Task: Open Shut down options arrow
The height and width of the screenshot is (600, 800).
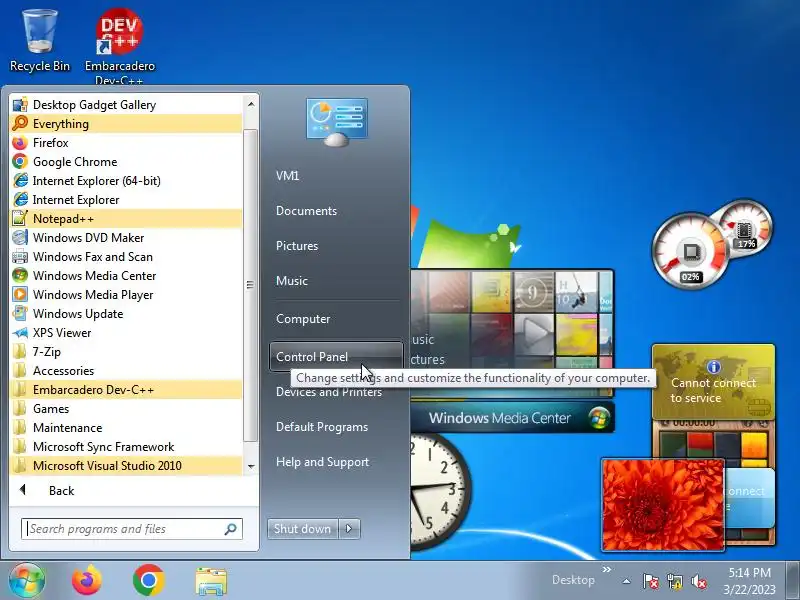Action: 349,529
